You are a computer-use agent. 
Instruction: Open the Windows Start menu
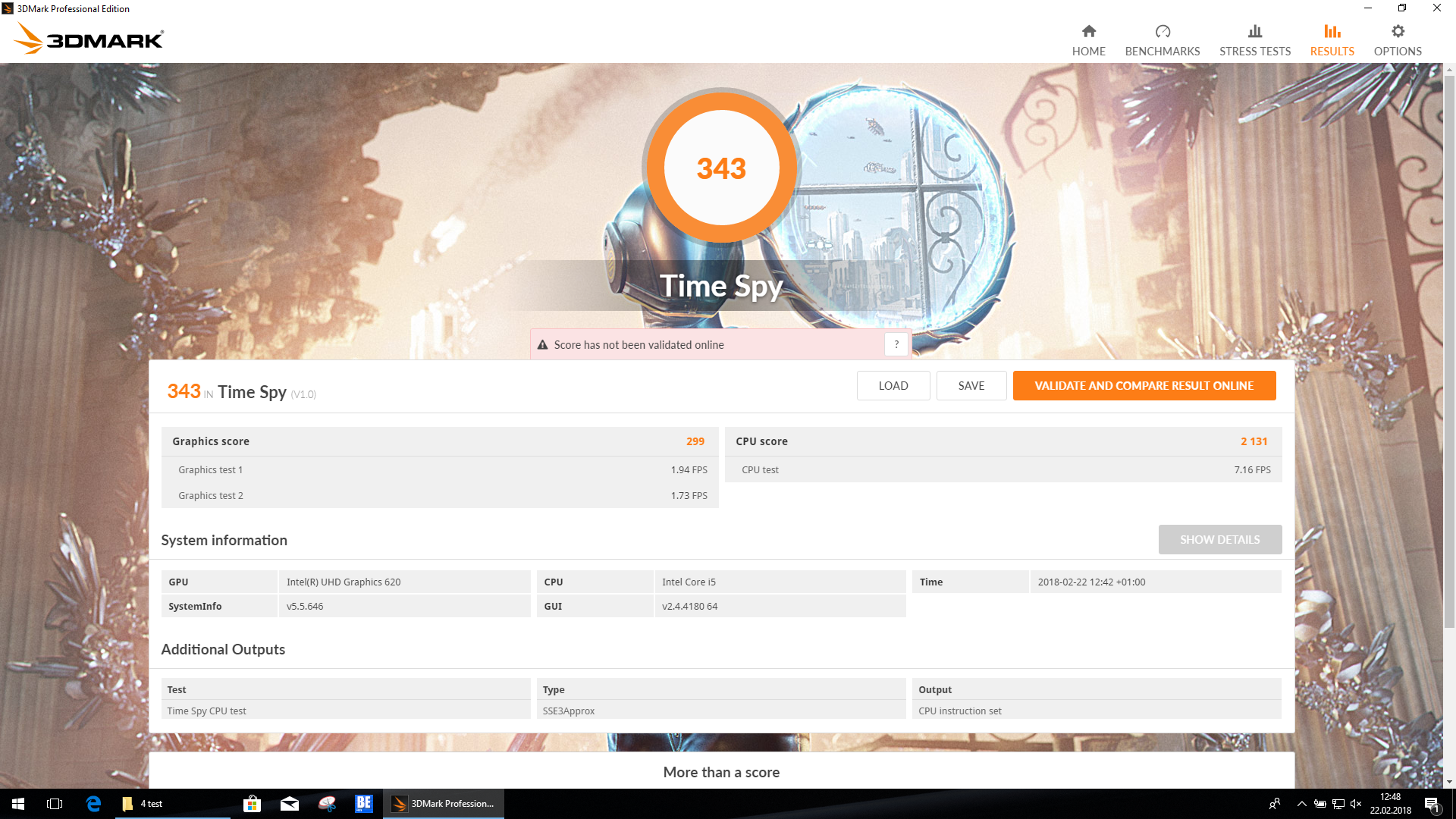(x=18, y=804)
